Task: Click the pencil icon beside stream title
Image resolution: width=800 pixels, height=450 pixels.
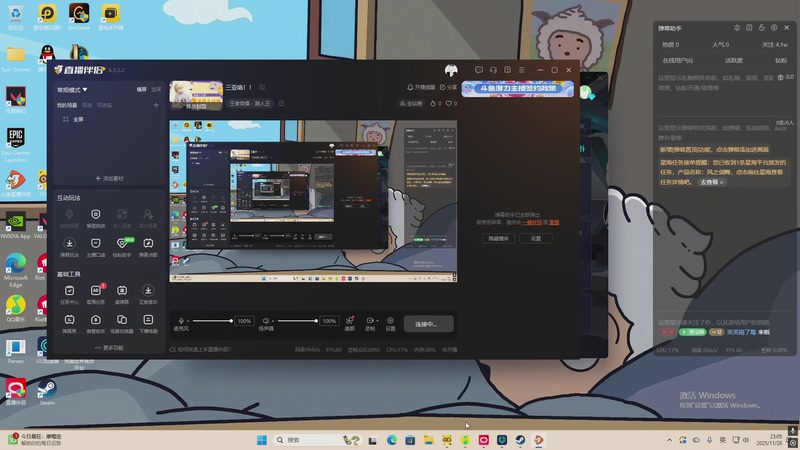Action: (262, 87)
